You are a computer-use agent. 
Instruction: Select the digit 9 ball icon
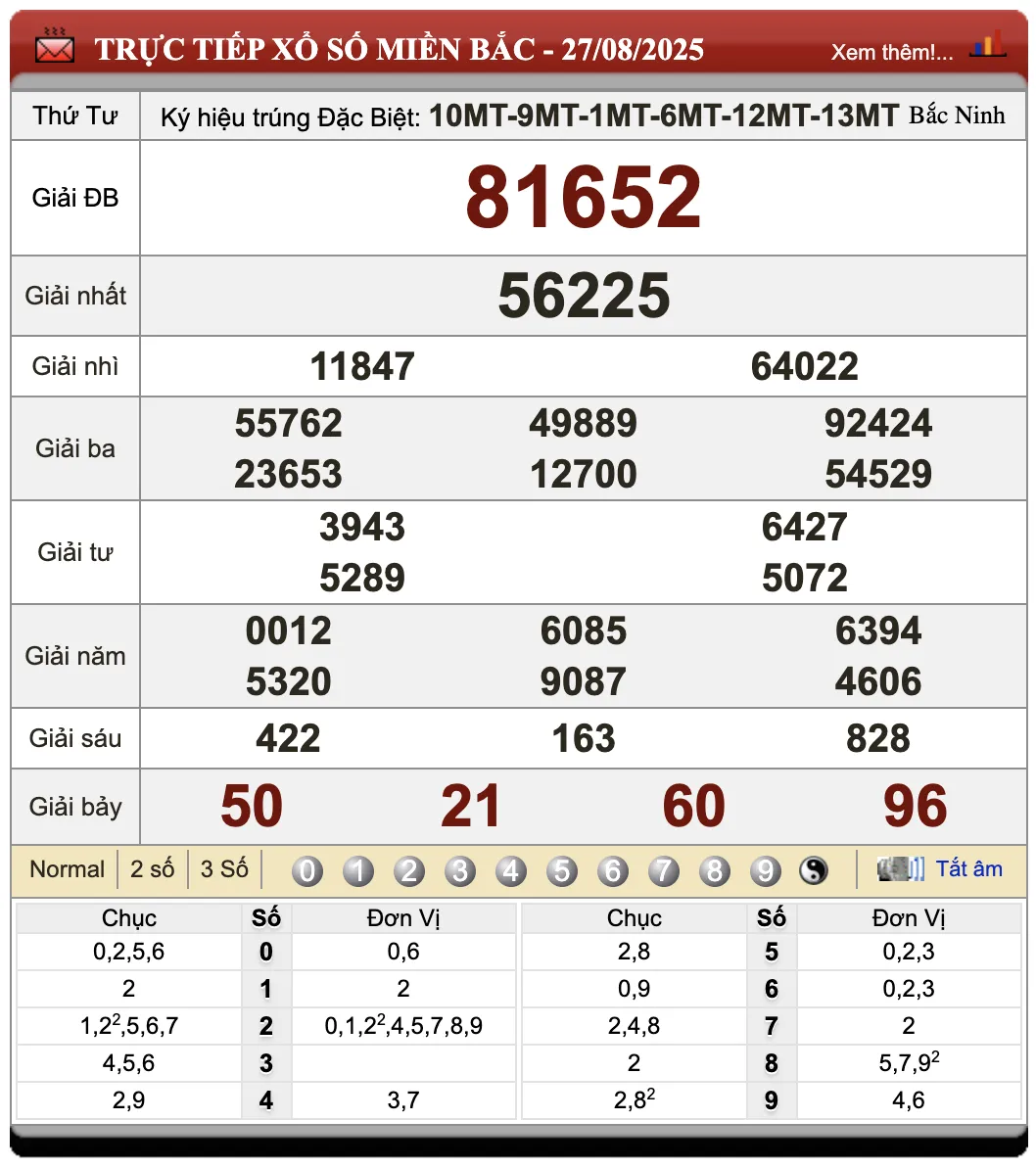766,869
